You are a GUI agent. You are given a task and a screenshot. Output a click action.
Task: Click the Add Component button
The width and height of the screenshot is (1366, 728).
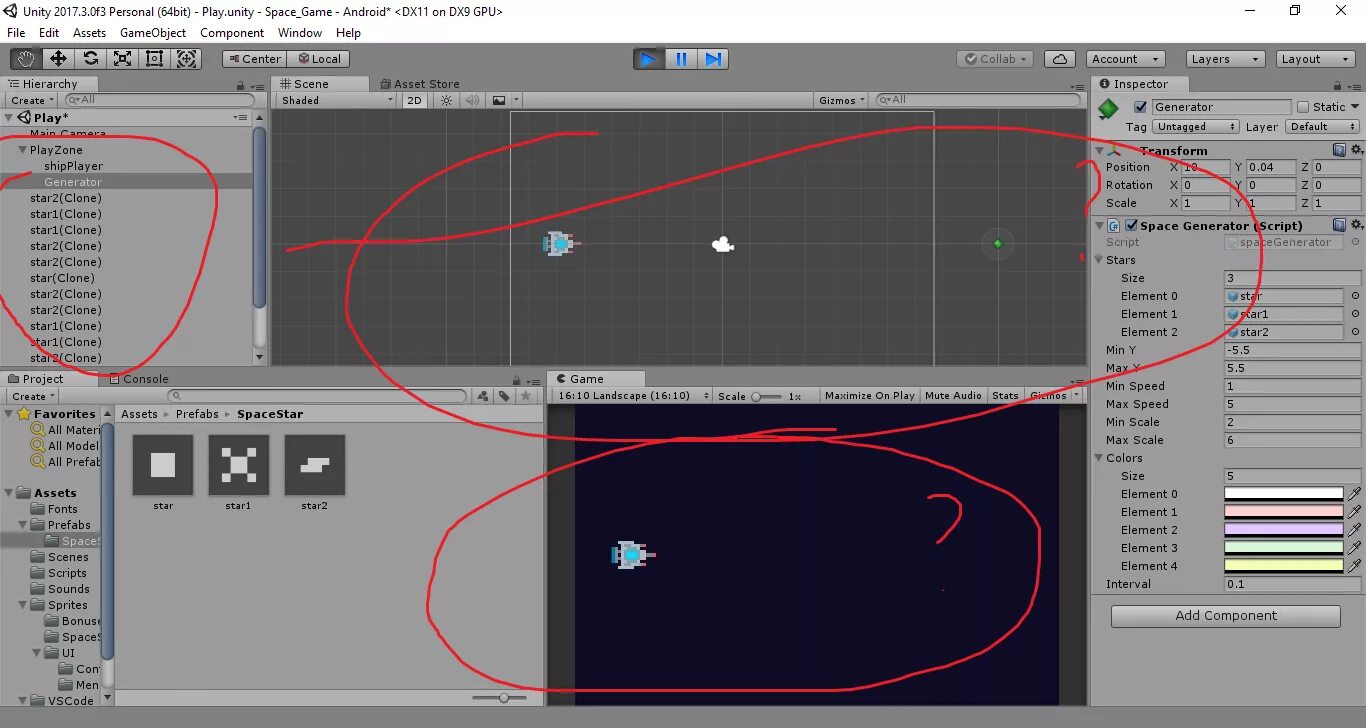pyautogui.click(x=1226, y=616)
